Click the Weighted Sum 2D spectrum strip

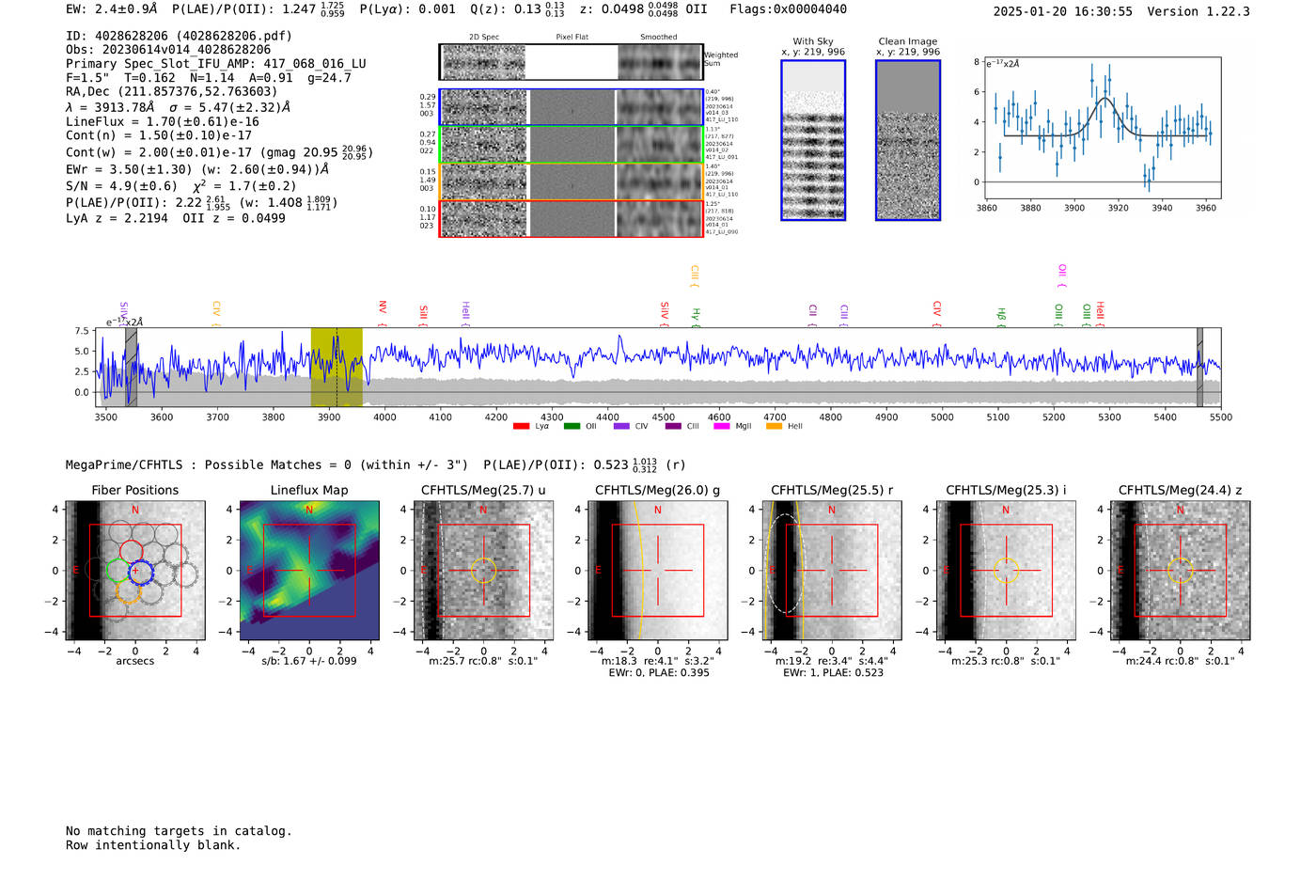pyautogui.click(x=572, y=62)
